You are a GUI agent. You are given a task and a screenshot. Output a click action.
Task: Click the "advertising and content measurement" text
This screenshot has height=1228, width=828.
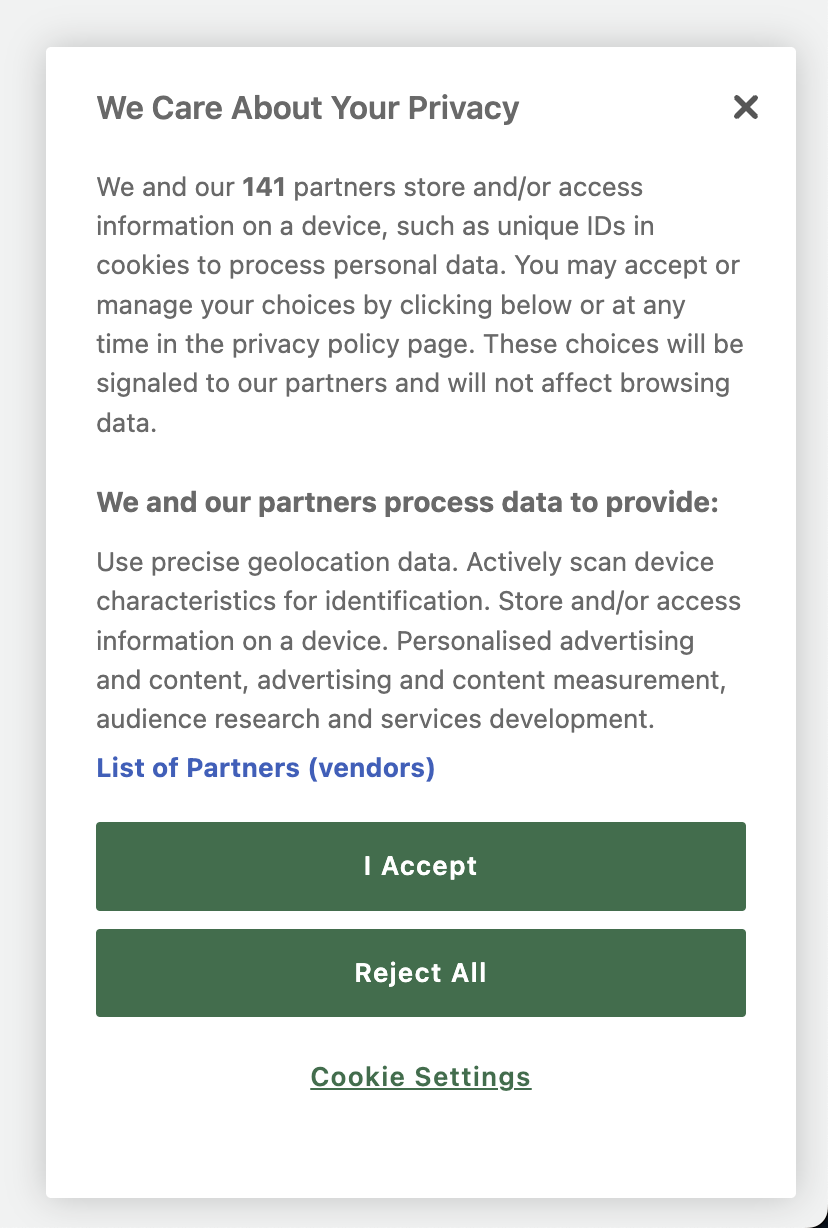(x=490, y=680)
